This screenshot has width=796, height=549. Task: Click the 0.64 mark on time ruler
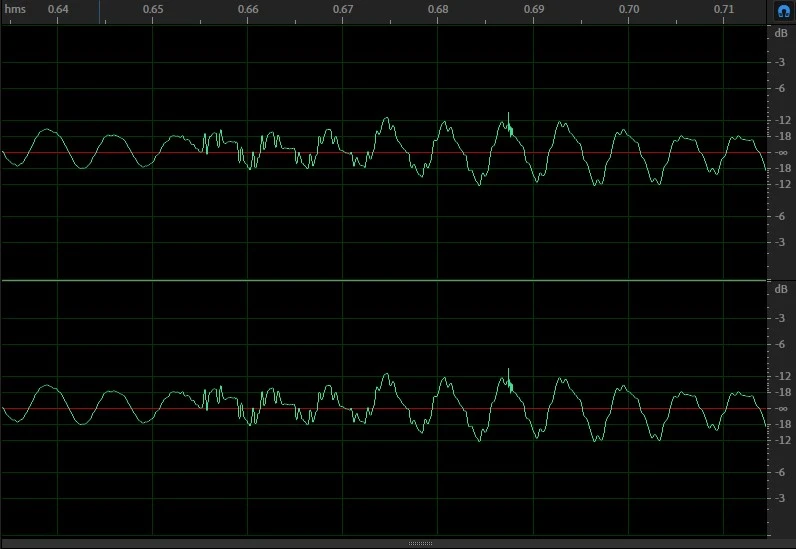[x=58, y=9]
